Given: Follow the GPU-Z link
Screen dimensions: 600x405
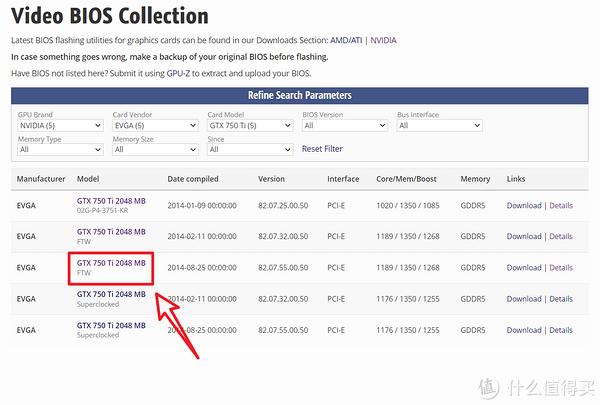Looking at the screenshot, I should tap(178, 73).
